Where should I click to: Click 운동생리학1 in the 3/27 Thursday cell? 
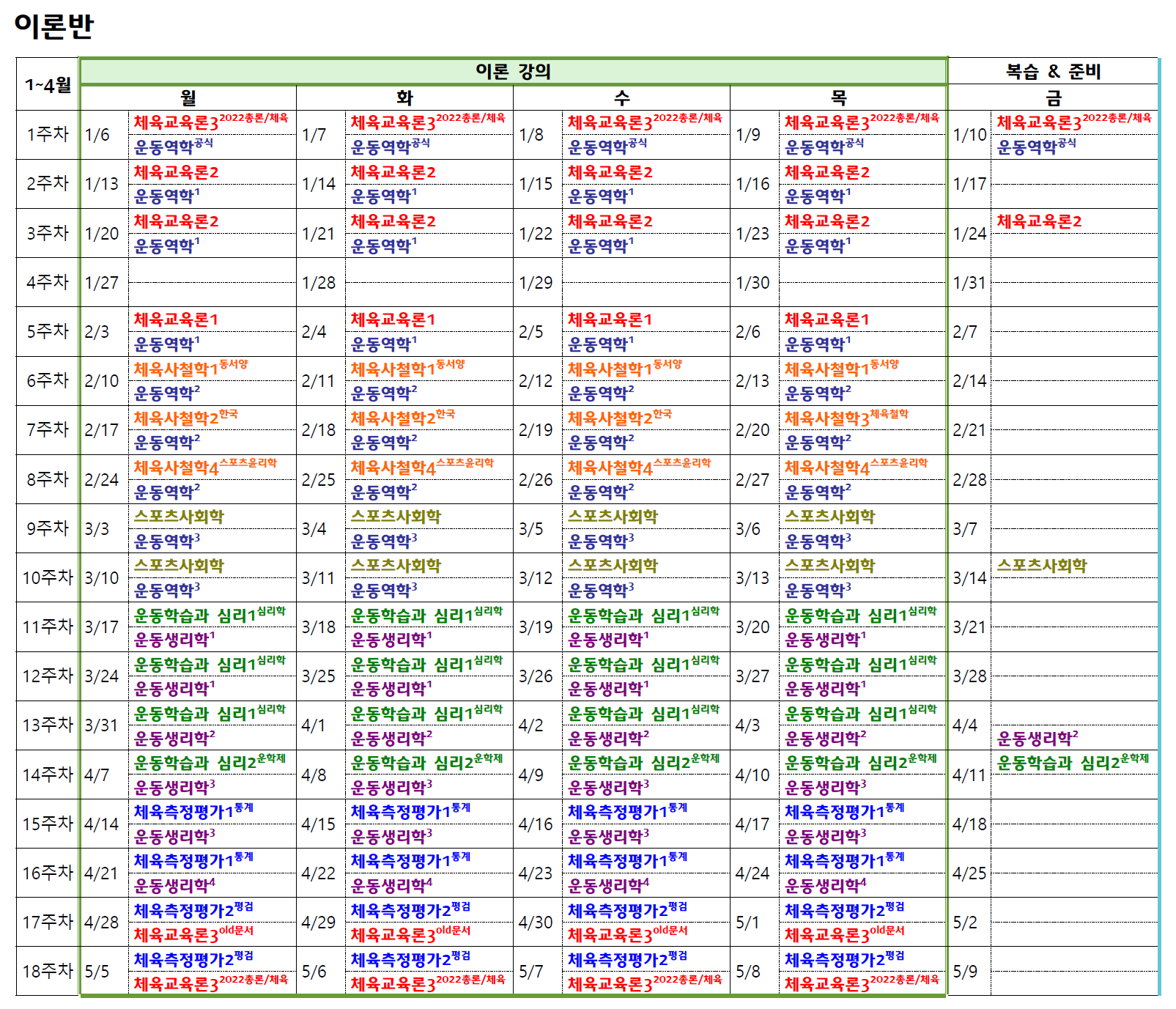coord(825,689)
